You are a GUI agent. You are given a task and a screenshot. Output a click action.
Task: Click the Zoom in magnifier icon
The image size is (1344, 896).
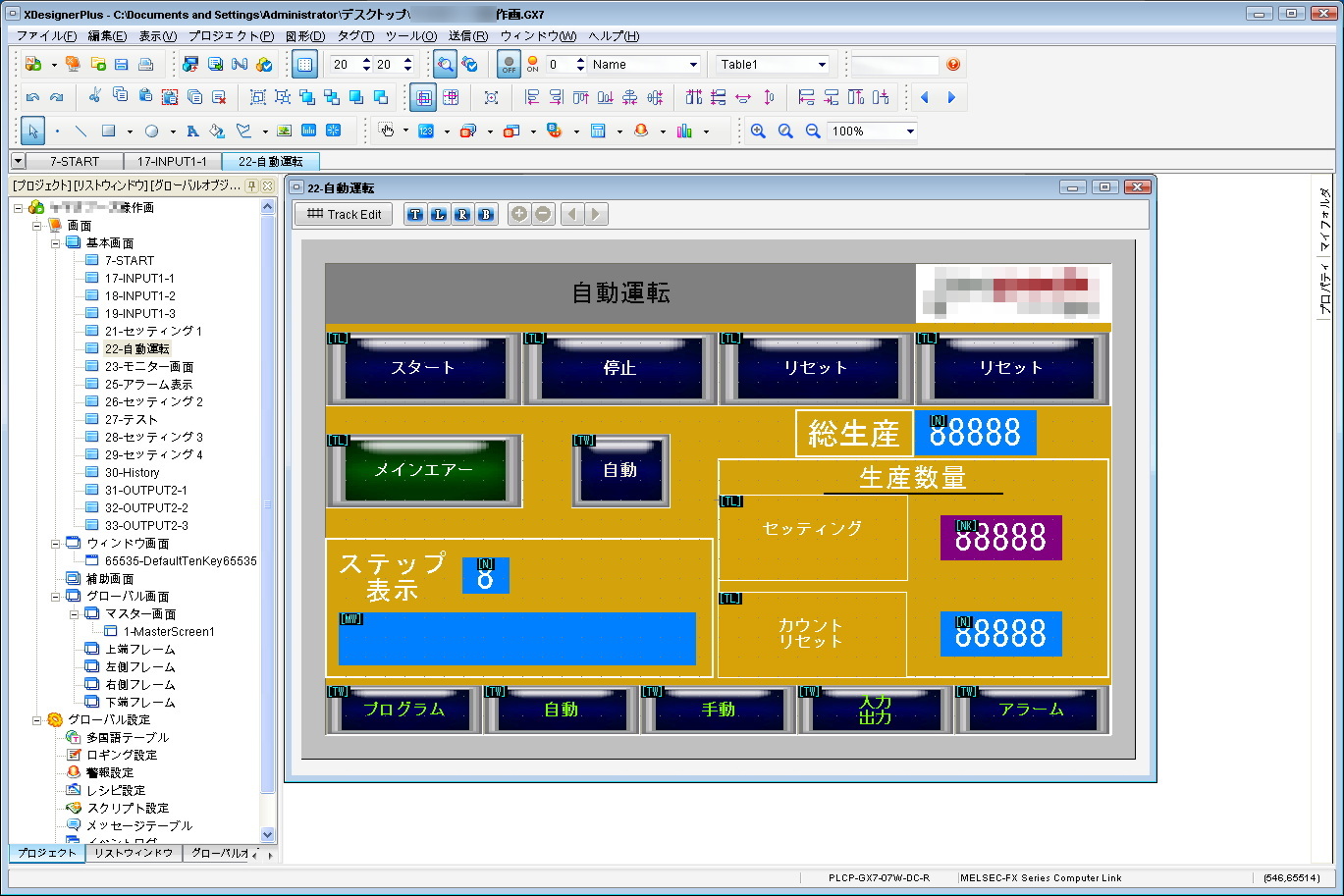tap(758, 131)
